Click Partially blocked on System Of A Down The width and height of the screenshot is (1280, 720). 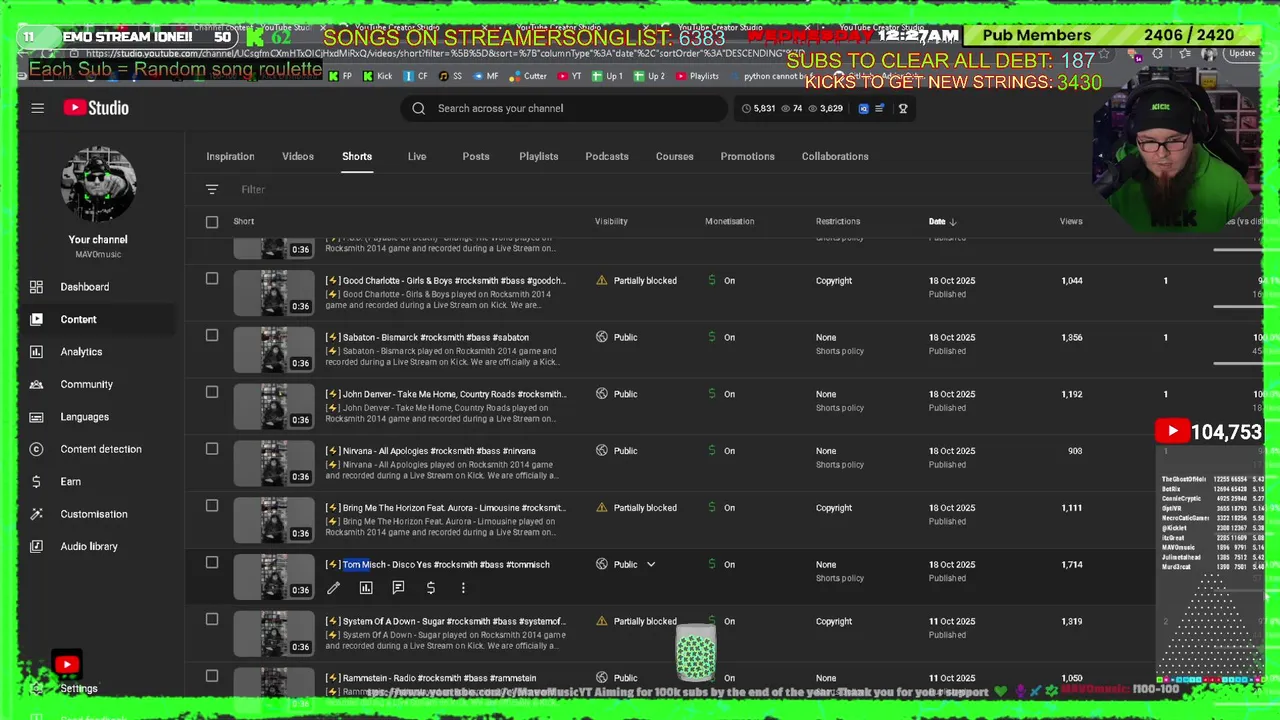coord(645,622)
